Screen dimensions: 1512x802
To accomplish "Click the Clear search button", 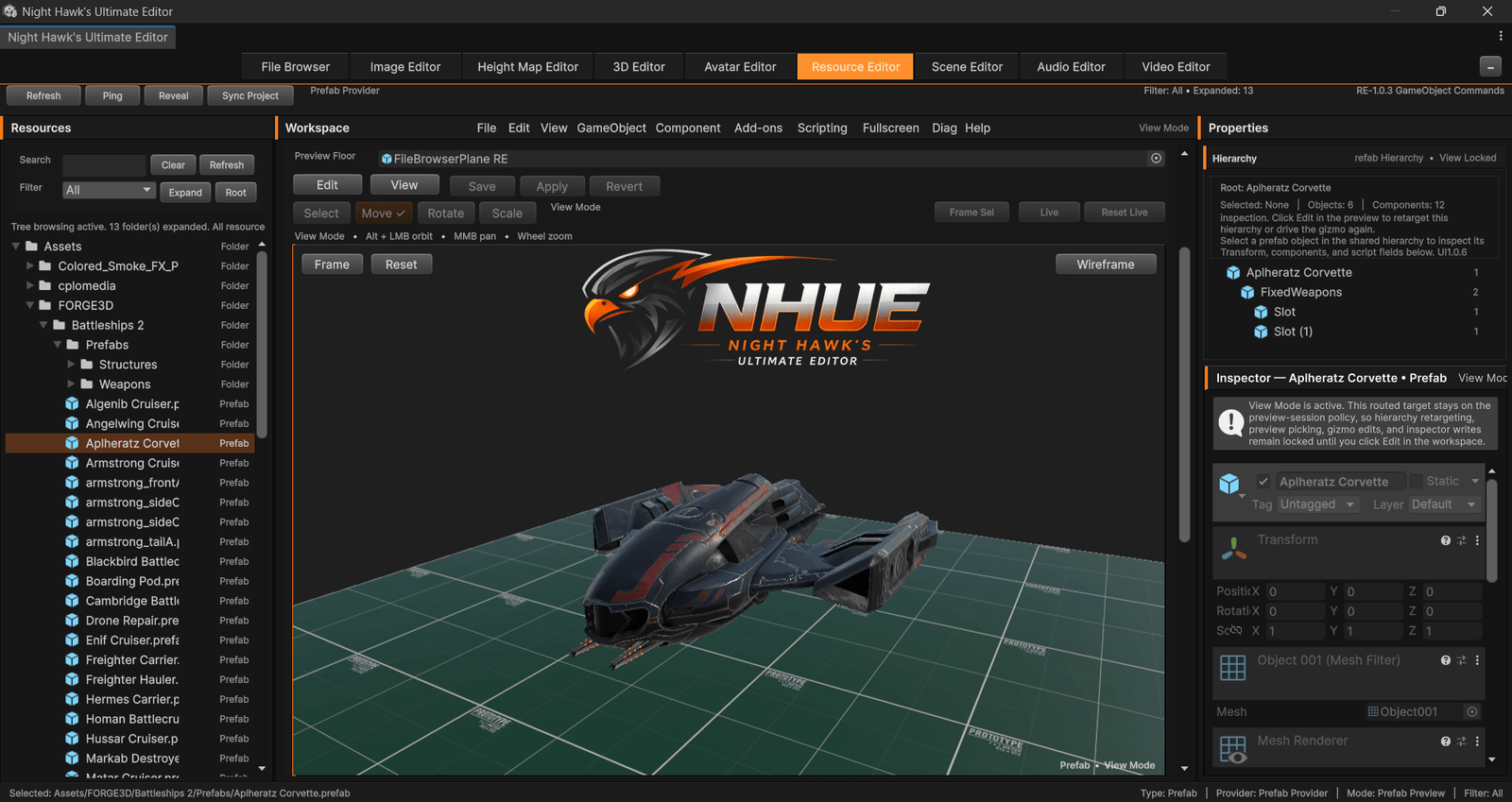I will (x=173, y=165).
